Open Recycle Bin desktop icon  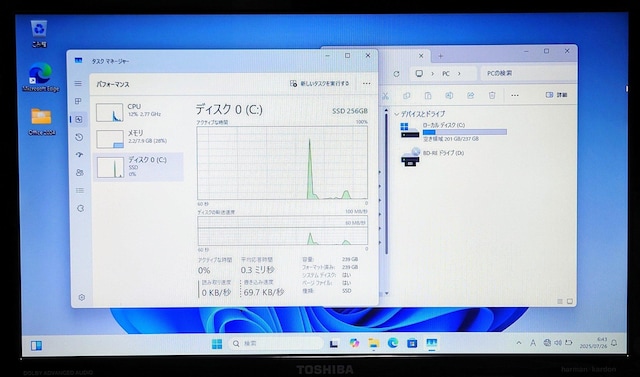[39, 33]
